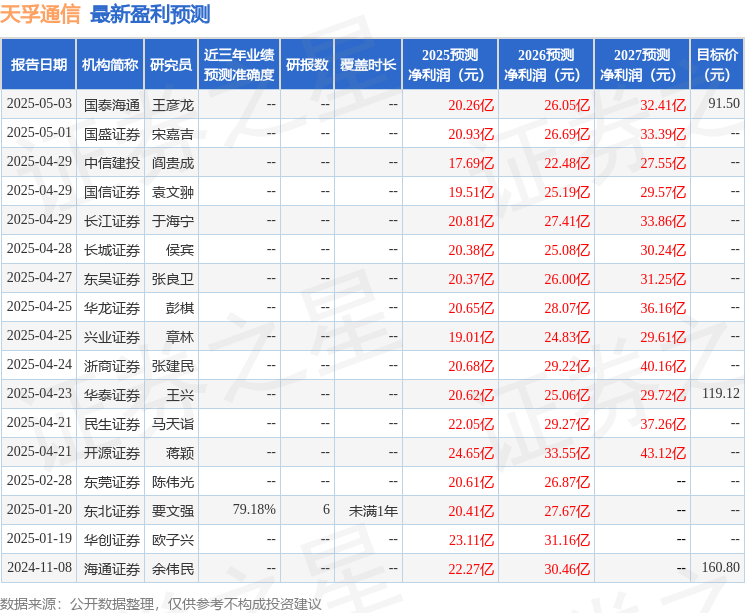The width and height of the screenshot is (745, 613).
Task: Click analyst name 陈伟光
Action: (173, 482)
